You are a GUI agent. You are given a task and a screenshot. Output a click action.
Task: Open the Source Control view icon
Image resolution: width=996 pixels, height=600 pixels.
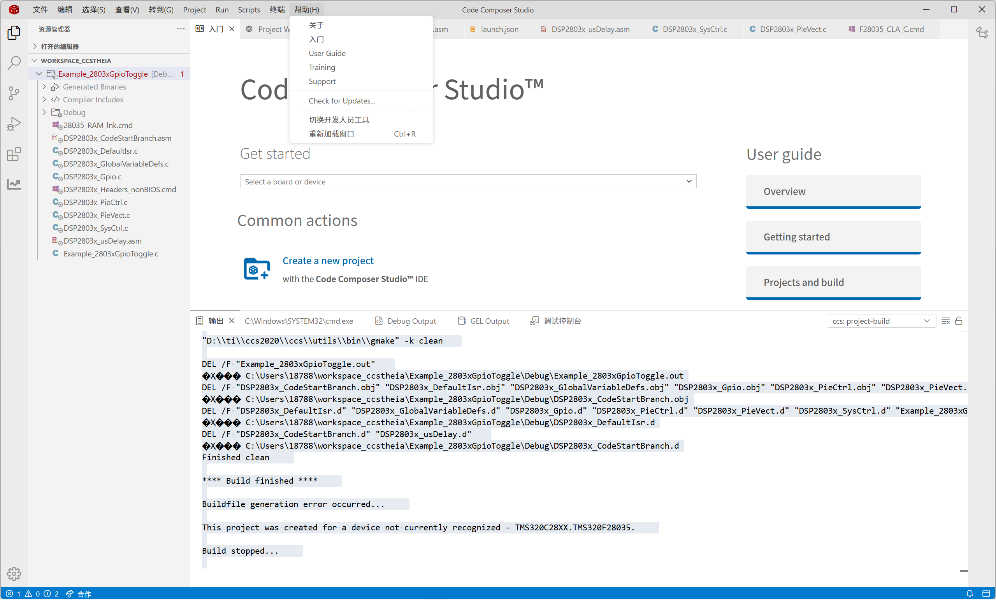pyautogui.click(x=14, y=93)
